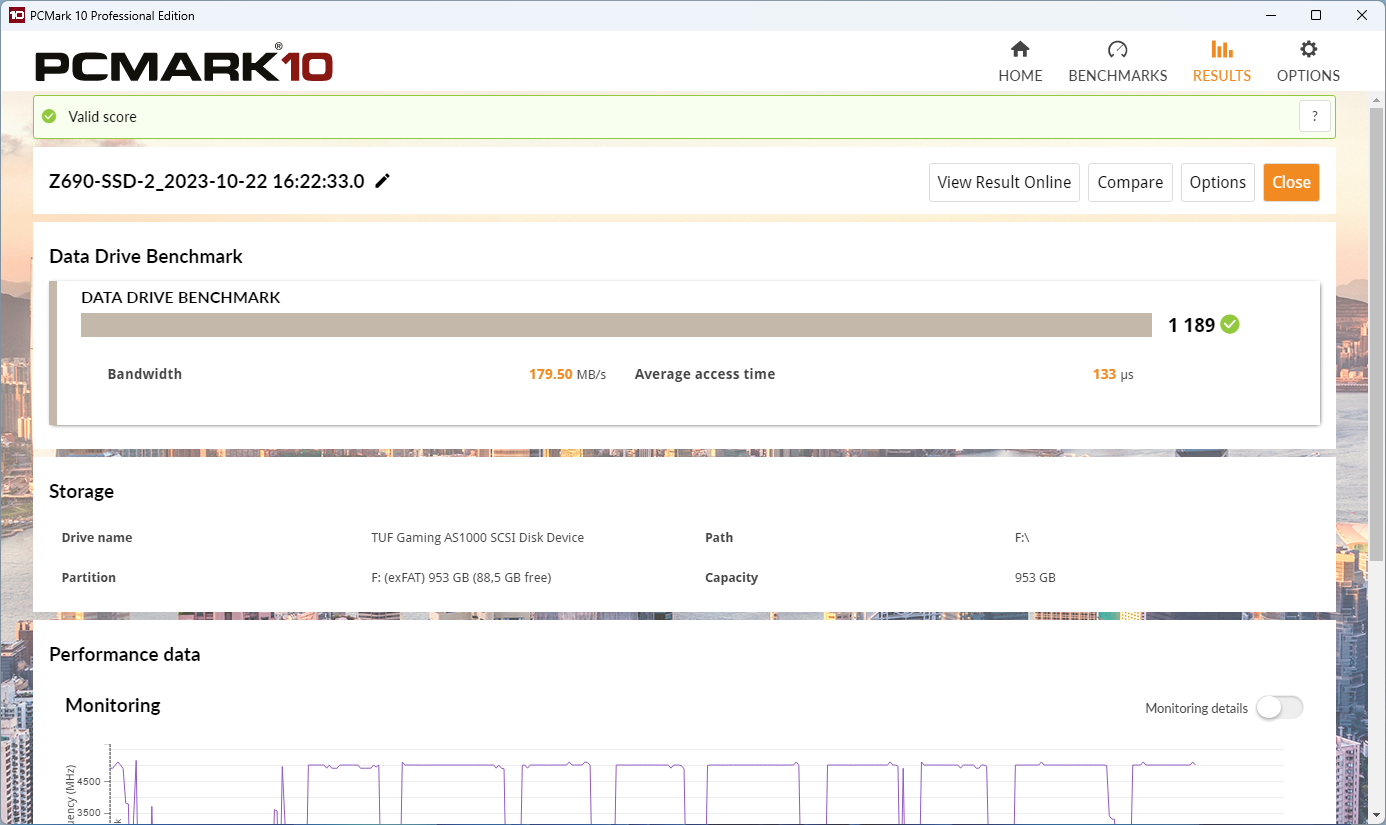1386x825 pixels.
Task: Click the partition text F: (exFAT) 953 GB
Action: (461, 577)
